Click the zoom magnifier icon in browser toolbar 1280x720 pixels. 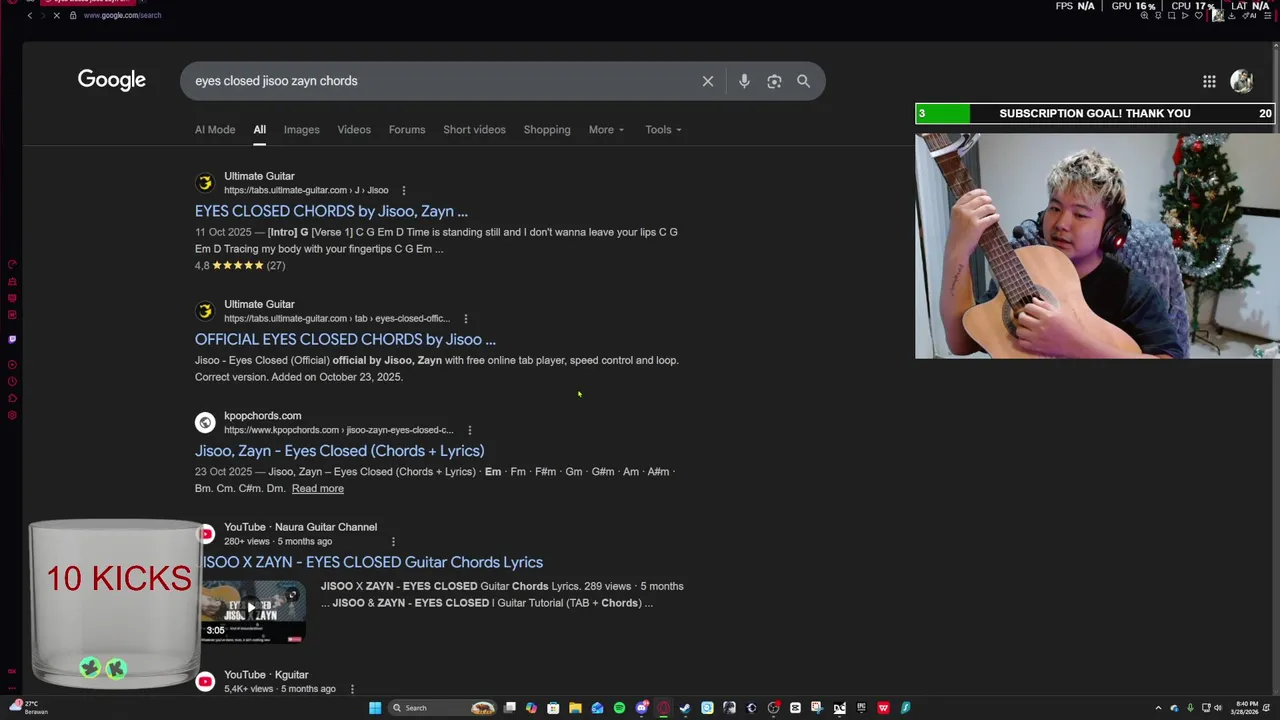pos(1144,16)
